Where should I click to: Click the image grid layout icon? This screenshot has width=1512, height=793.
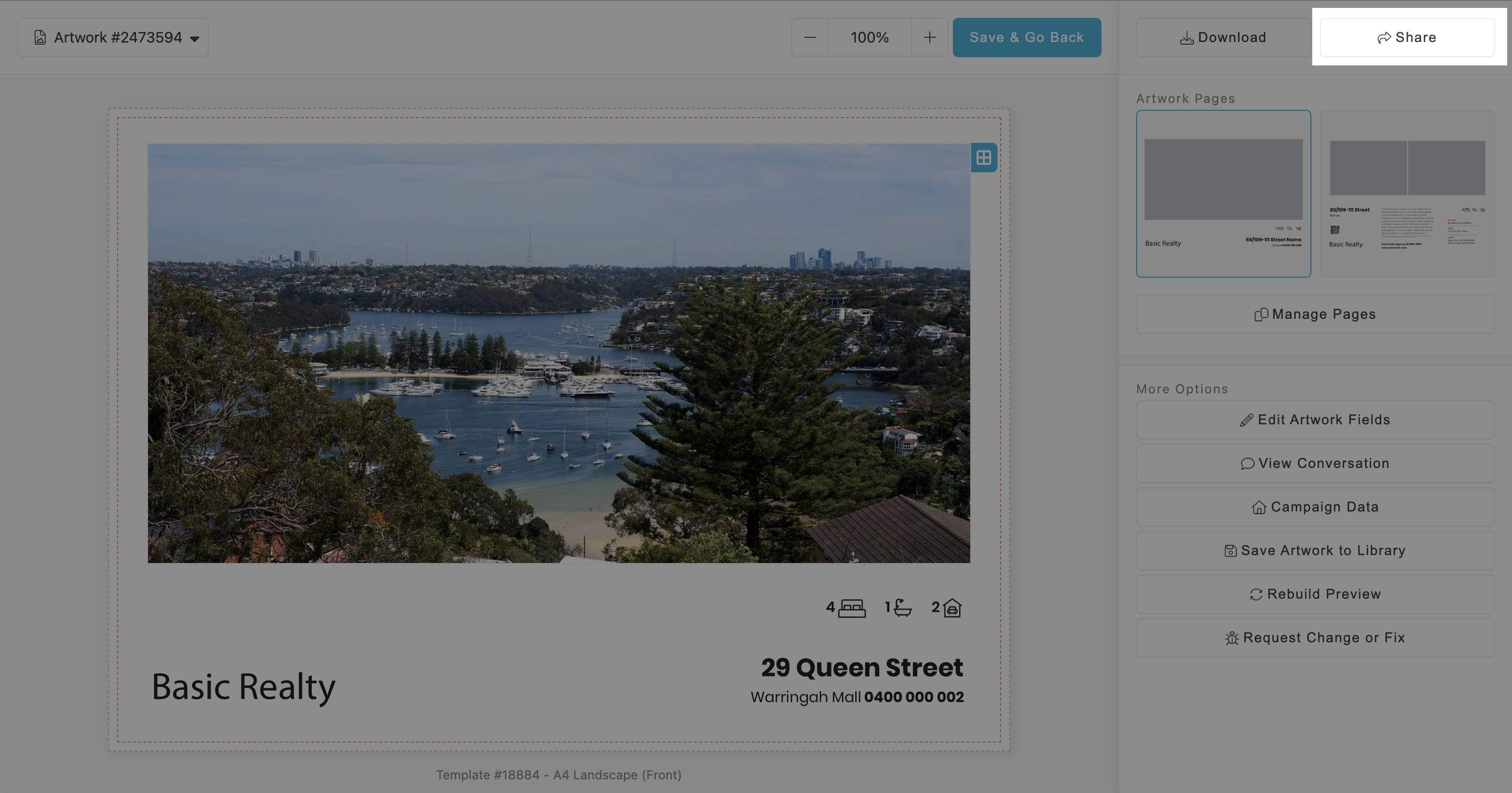tap(984, 158)
